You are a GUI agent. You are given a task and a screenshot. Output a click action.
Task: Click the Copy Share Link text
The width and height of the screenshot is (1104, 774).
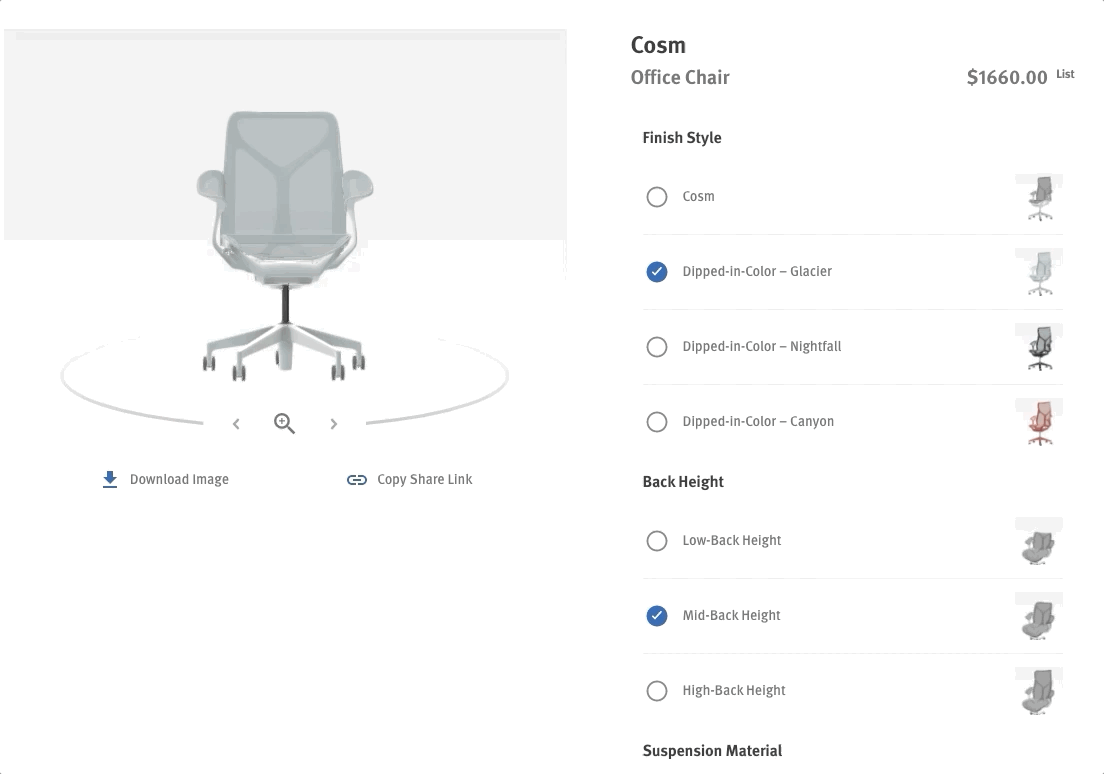(424, 480)
